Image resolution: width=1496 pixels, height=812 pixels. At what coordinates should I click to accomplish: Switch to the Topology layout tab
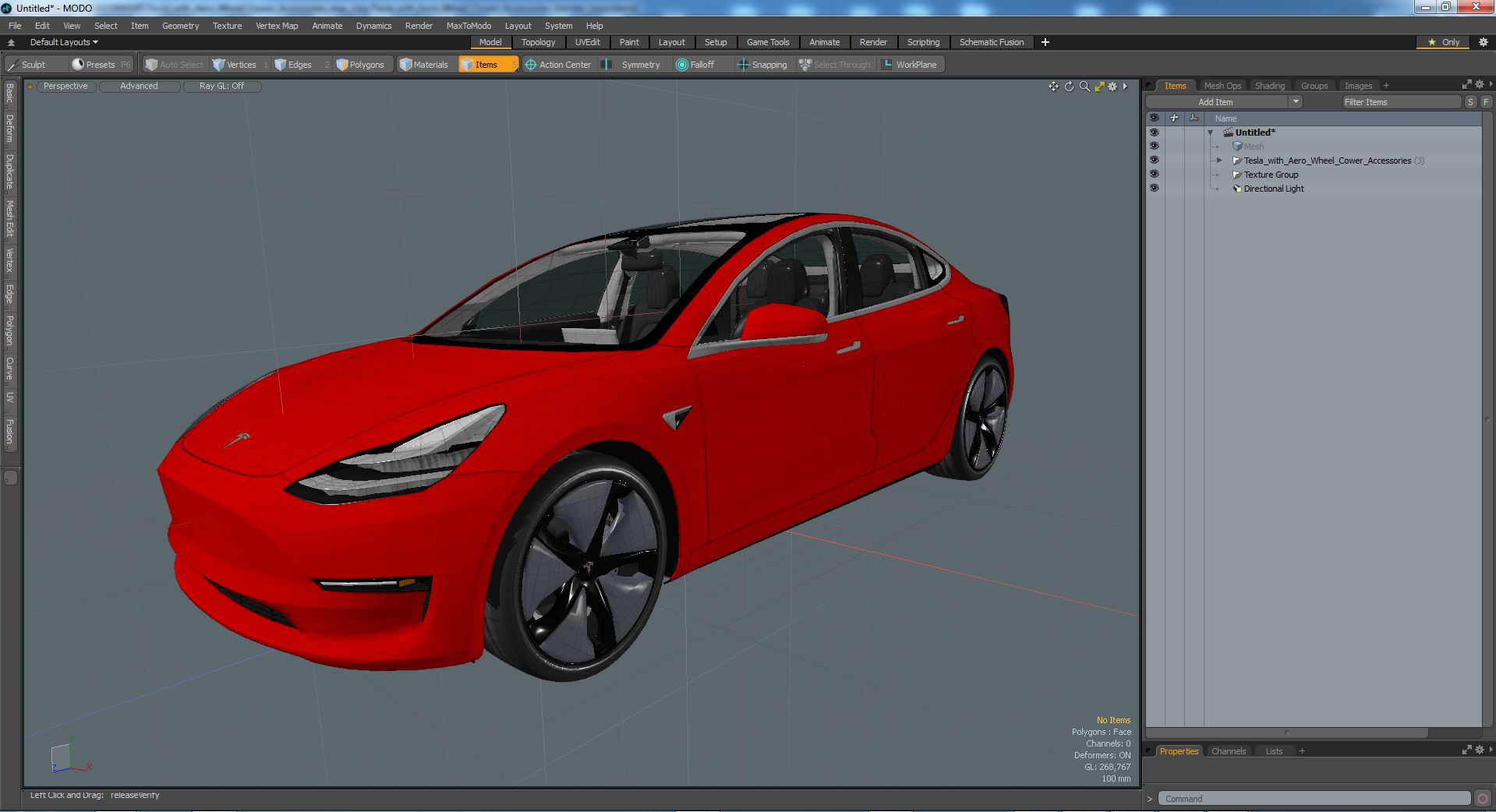coord(538,42)
